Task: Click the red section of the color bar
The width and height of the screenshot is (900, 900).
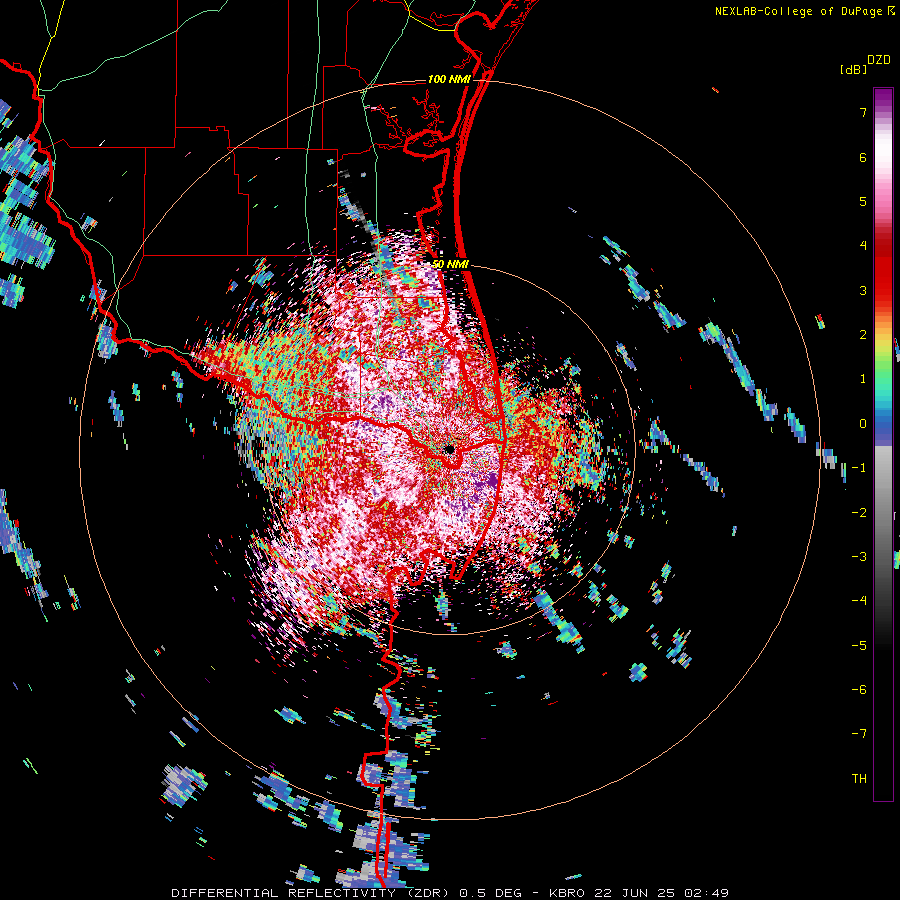Action: click(x=883, y=270)
